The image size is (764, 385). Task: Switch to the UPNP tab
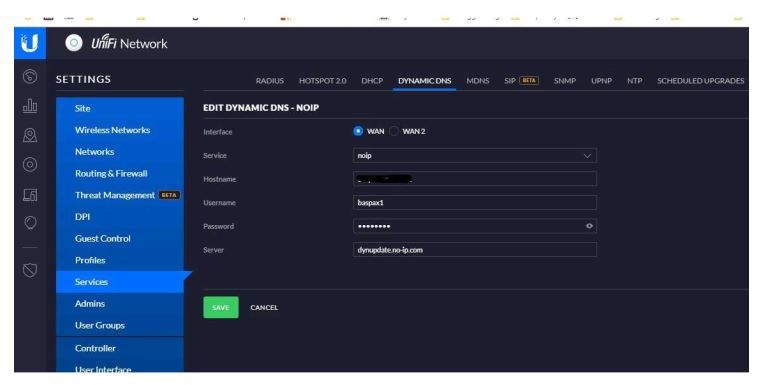click(601, 81)
